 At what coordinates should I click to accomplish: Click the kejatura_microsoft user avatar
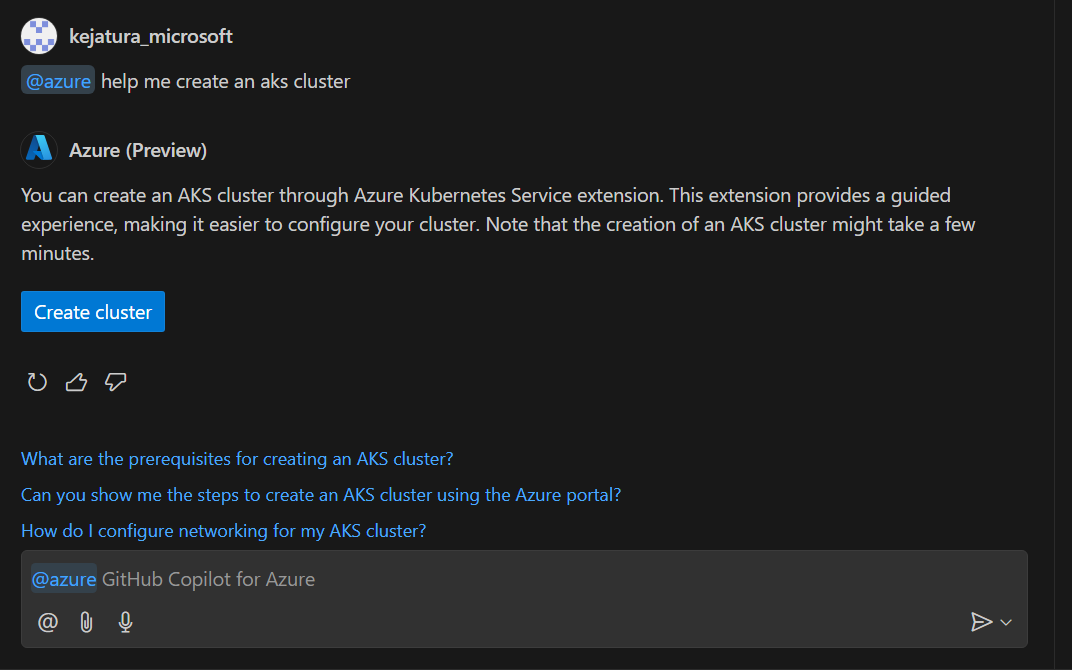39,36
